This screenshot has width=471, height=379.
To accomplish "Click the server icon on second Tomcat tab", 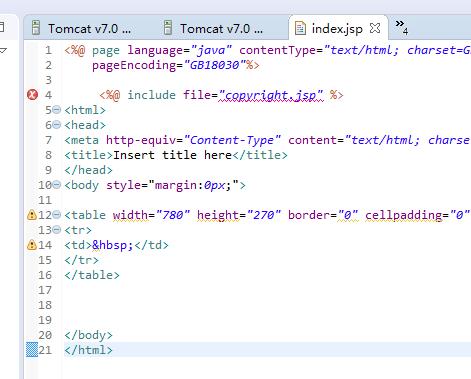I will 168,28.
